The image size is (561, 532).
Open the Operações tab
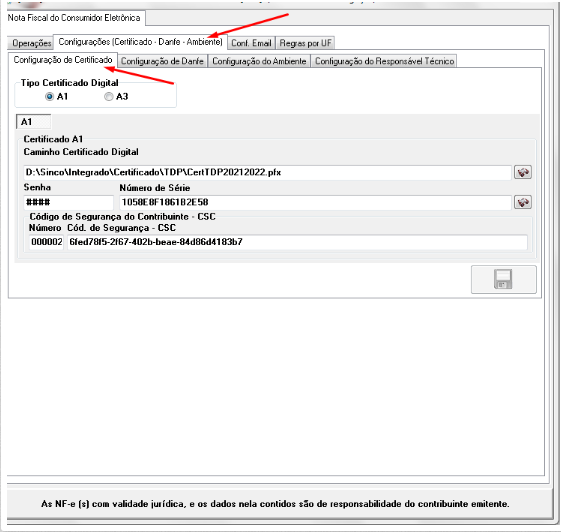coord(31,43)
